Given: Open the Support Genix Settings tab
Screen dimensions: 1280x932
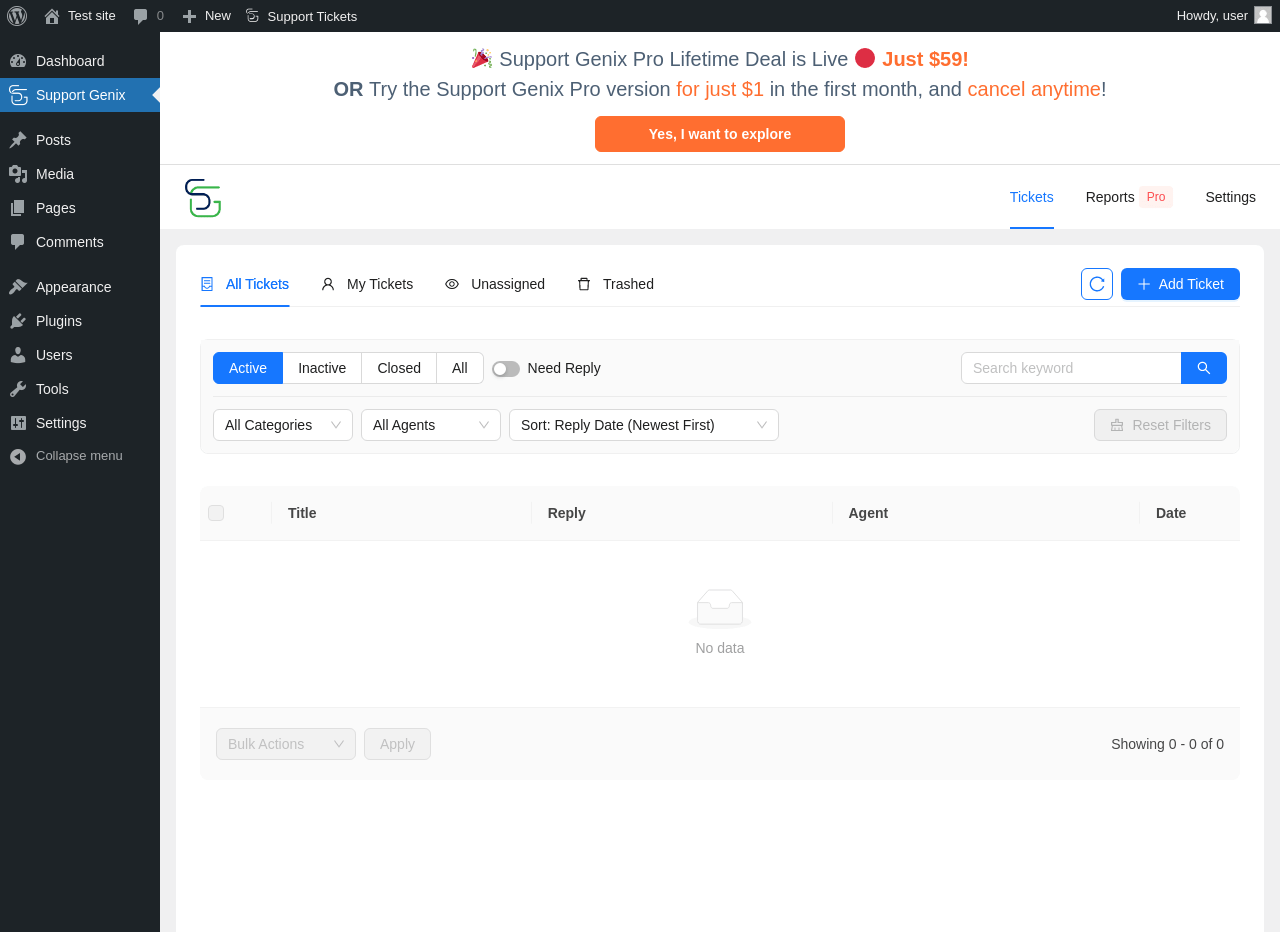Looking at the screenshot, I should coord(1230,197).
